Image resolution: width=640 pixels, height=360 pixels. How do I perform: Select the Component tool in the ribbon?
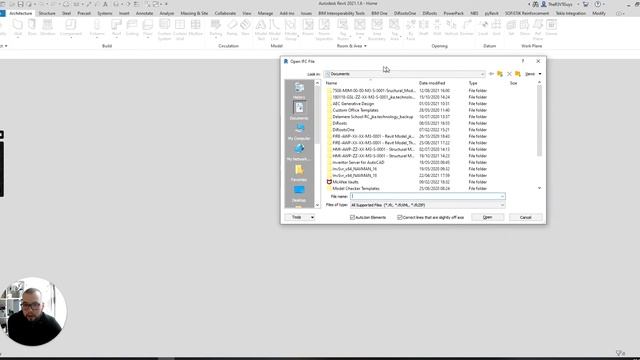coord(71,28)
